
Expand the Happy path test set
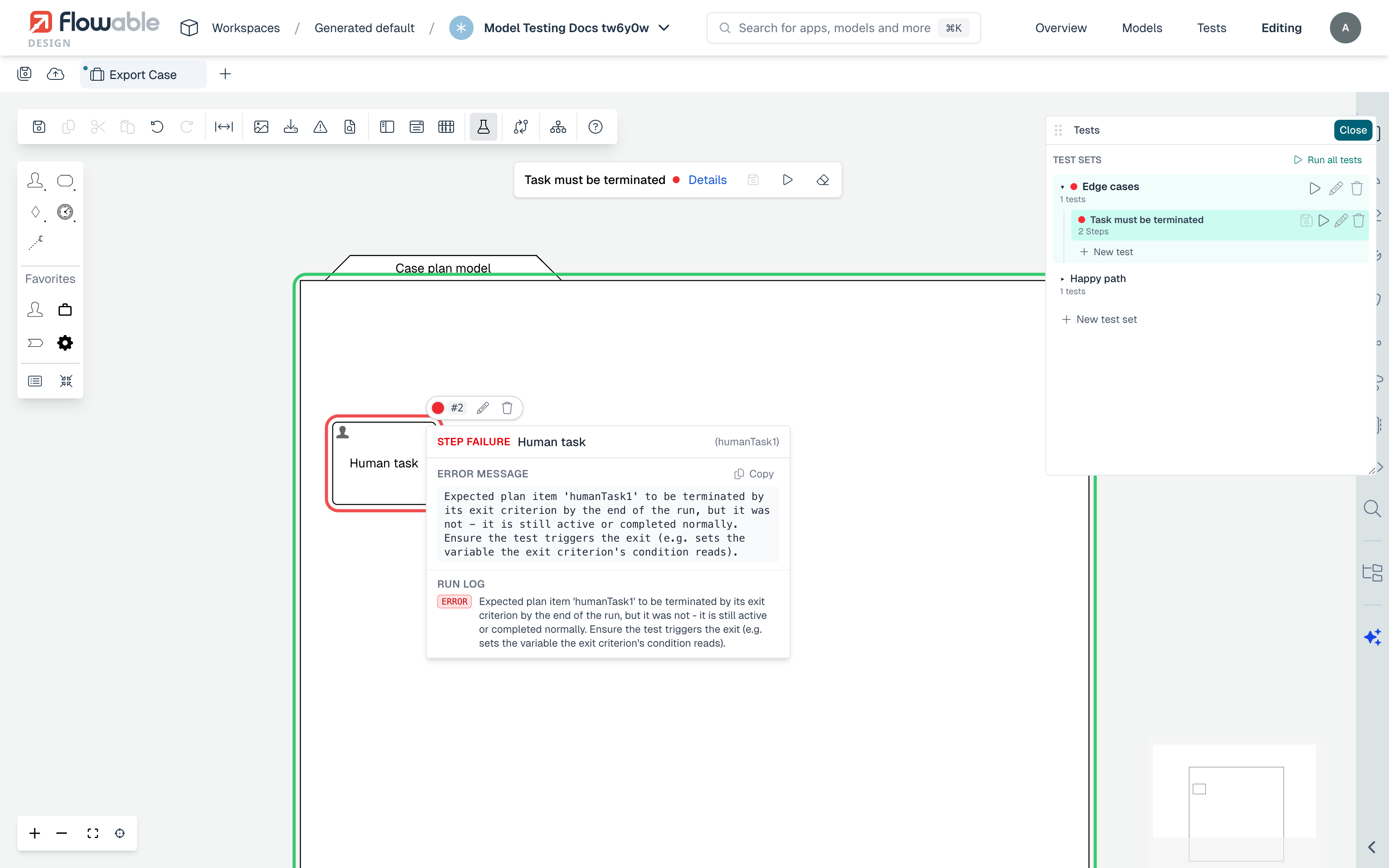[x=1063, y=279]
